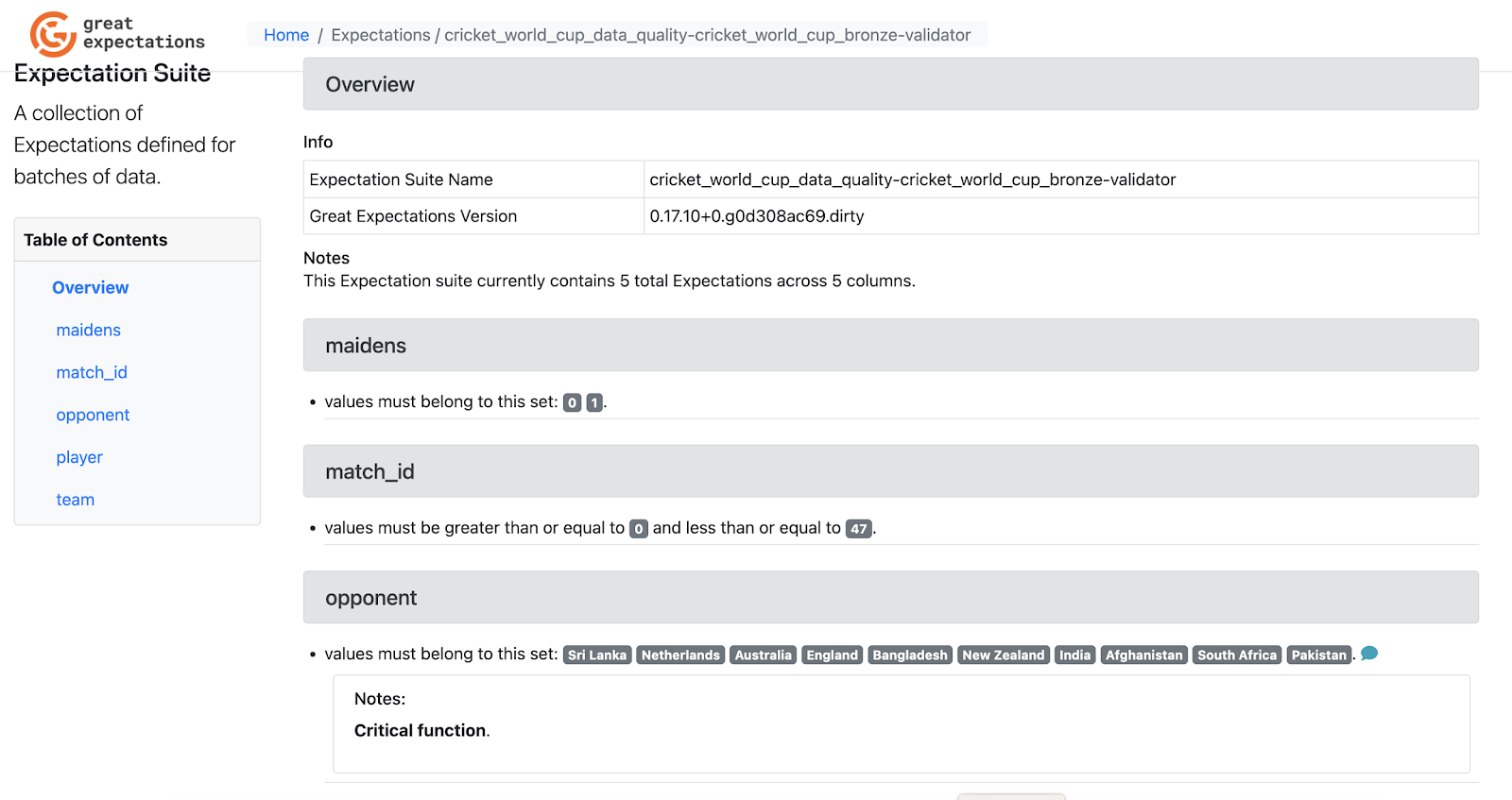Select the Sri Lanka value badge
Viewport: 1512px width, 800px height.
[597, 655]
